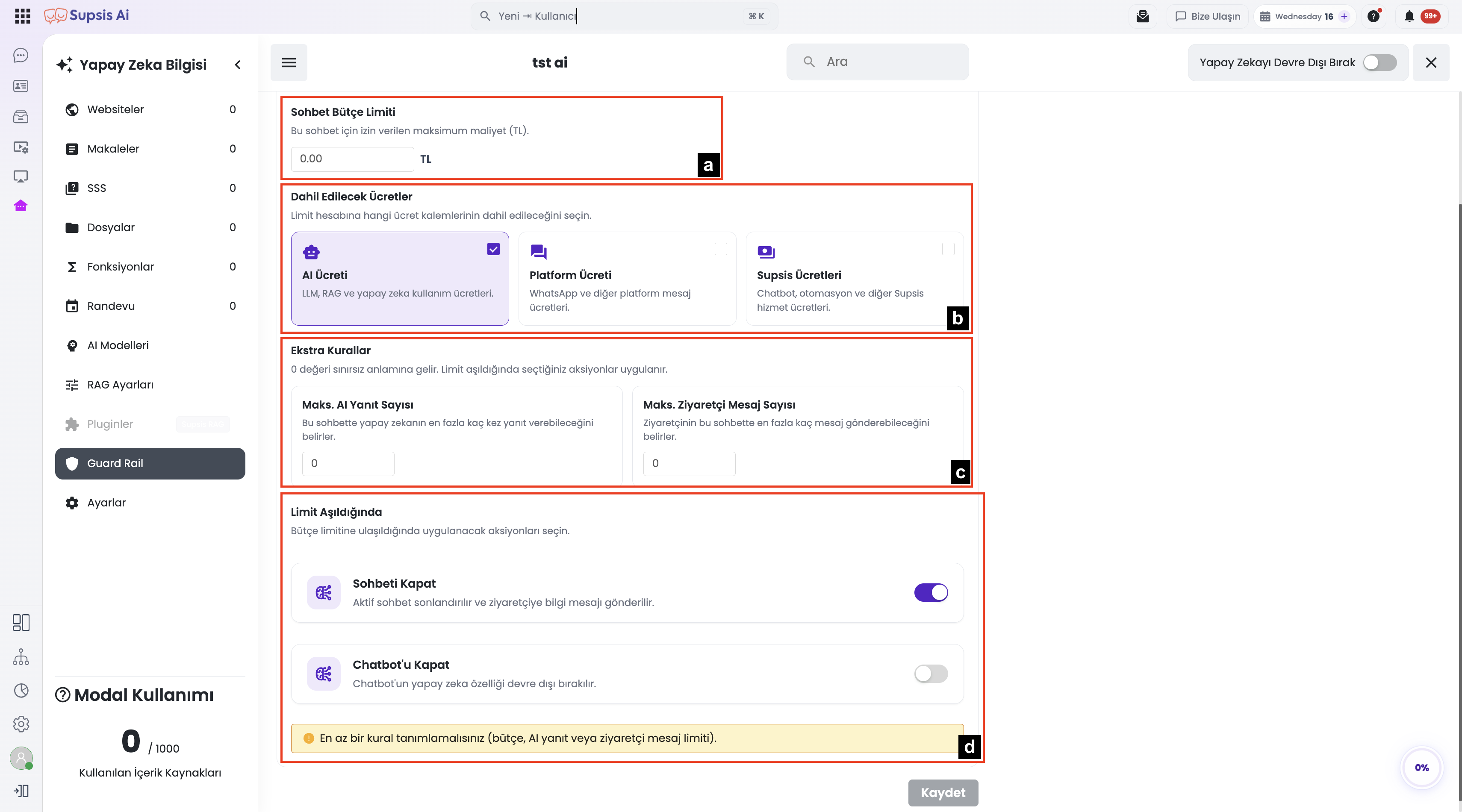Click the 'Dahil Edilecek Ücretler' heading
Screen dimensions: 1462x812
pos(351,196)
